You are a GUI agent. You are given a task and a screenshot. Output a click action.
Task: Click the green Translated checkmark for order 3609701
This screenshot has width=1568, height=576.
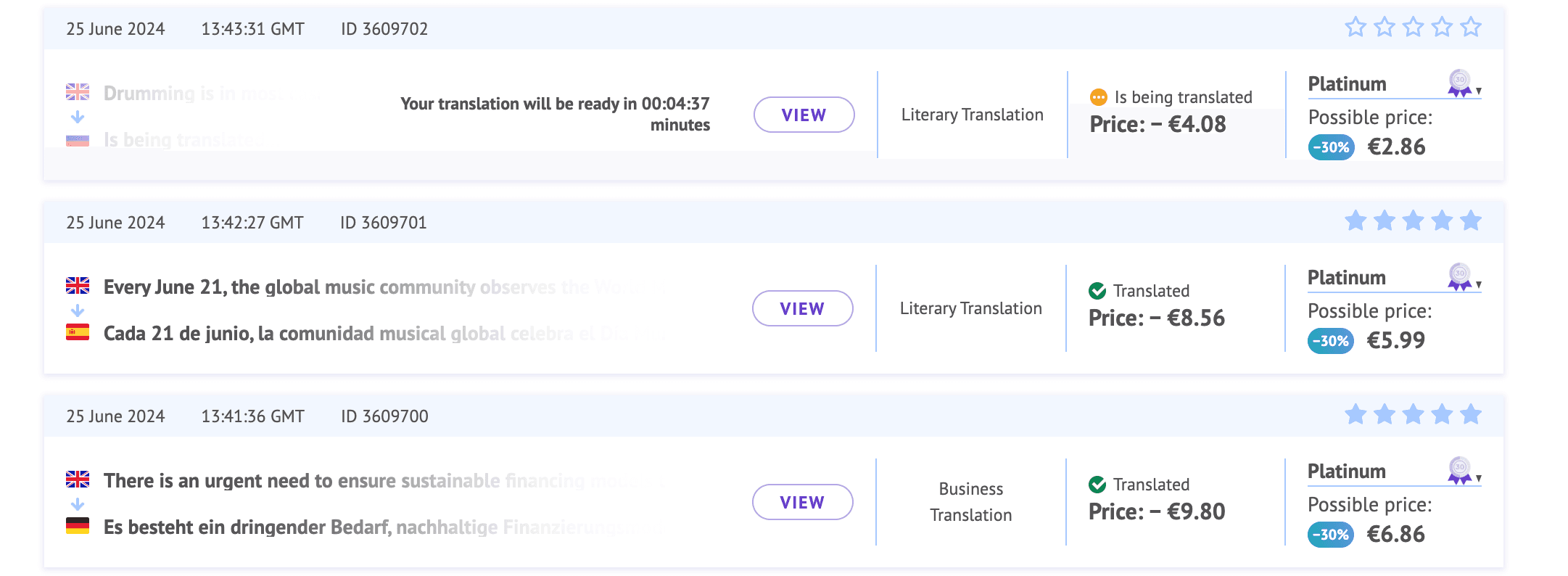1097,291
